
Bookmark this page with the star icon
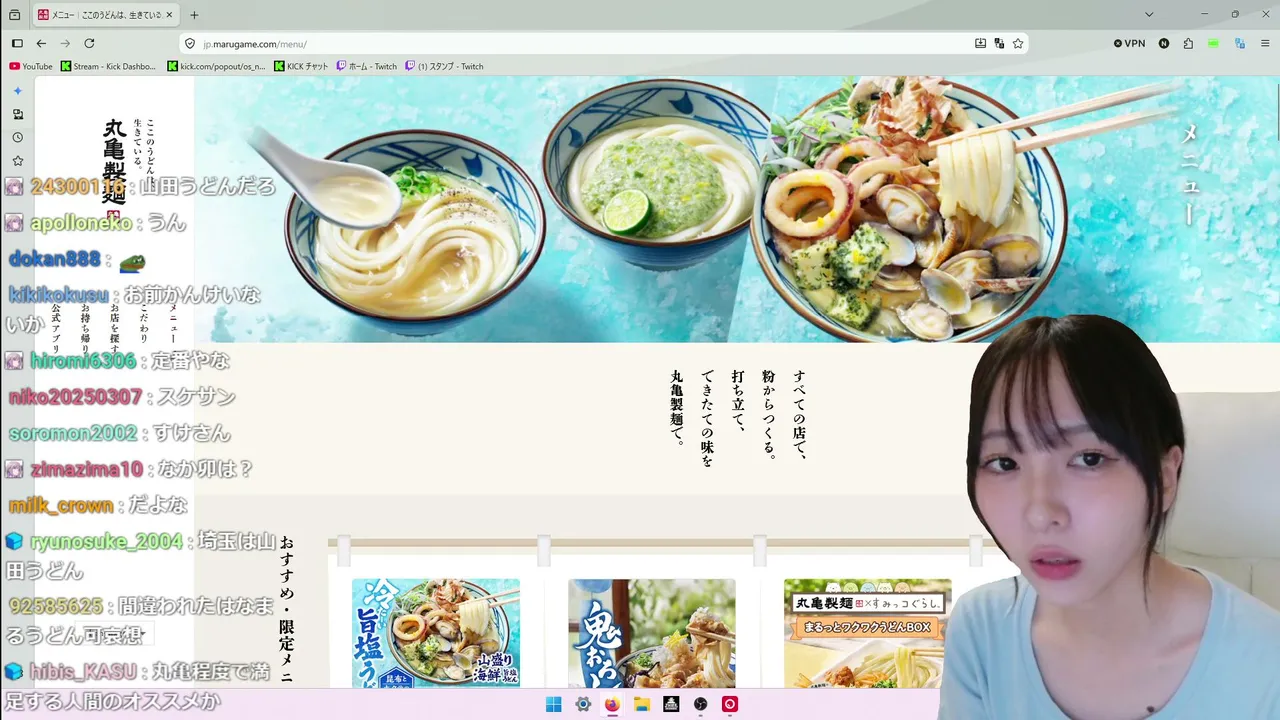1018,44
